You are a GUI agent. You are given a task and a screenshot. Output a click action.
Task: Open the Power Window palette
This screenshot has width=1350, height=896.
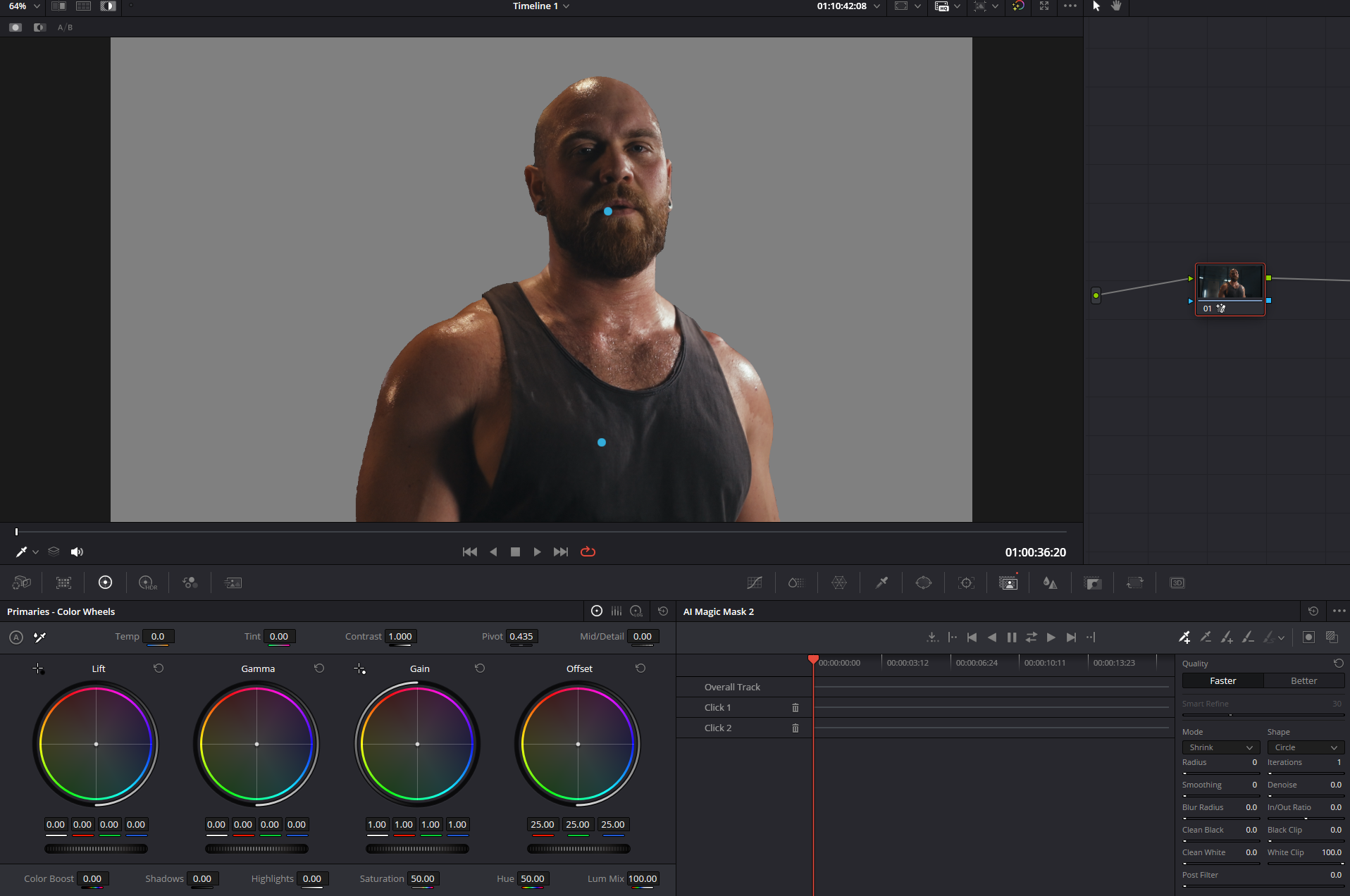click(923, 583)
